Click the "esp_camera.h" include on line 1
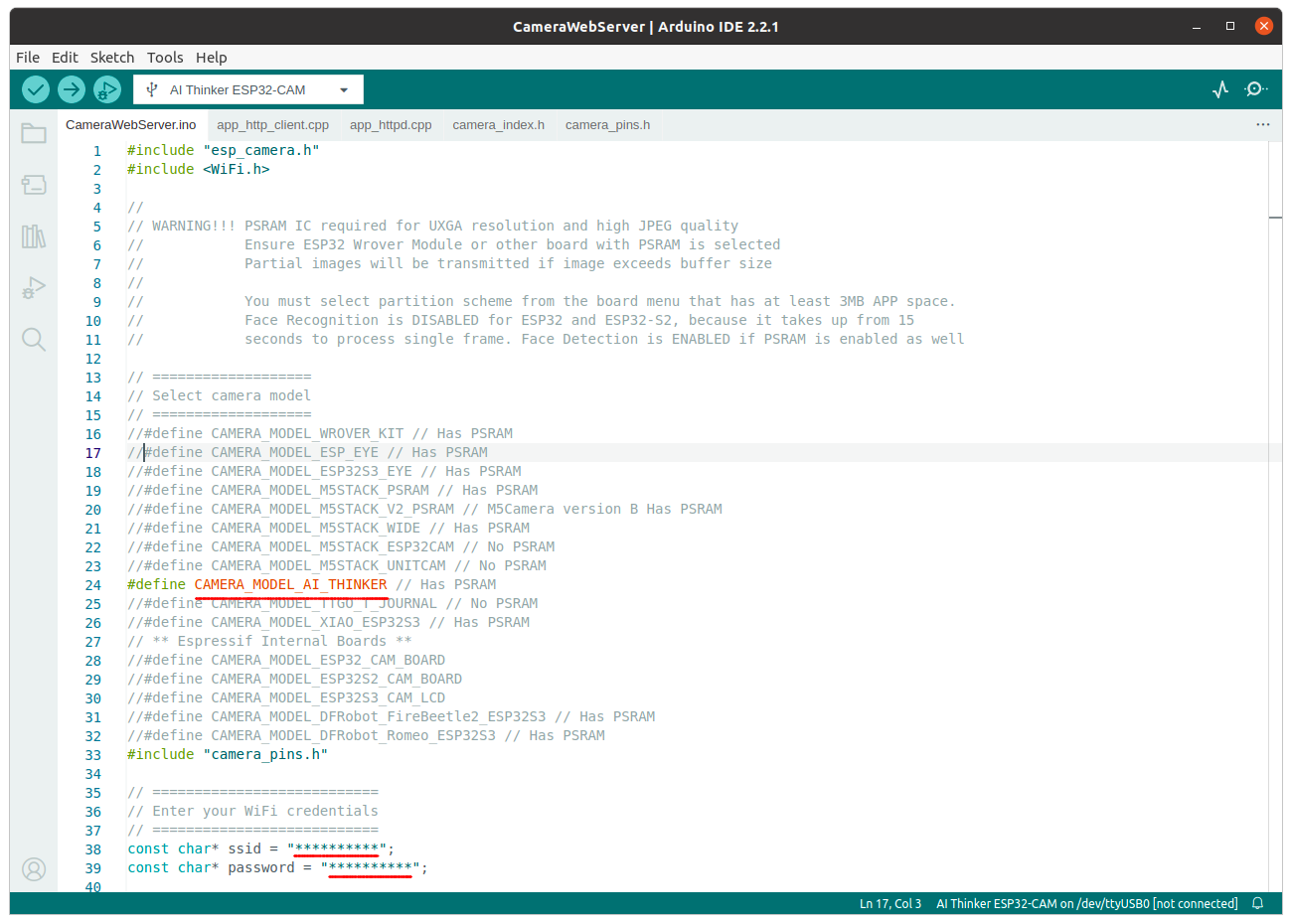 point(261,150)
